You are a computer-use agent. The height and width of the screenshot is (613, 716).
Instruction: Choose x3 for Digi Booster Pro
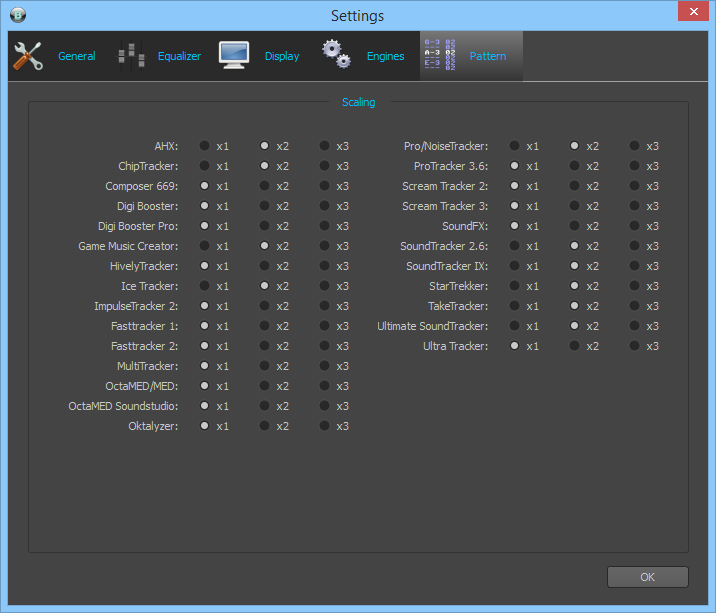tap(324, 226)
